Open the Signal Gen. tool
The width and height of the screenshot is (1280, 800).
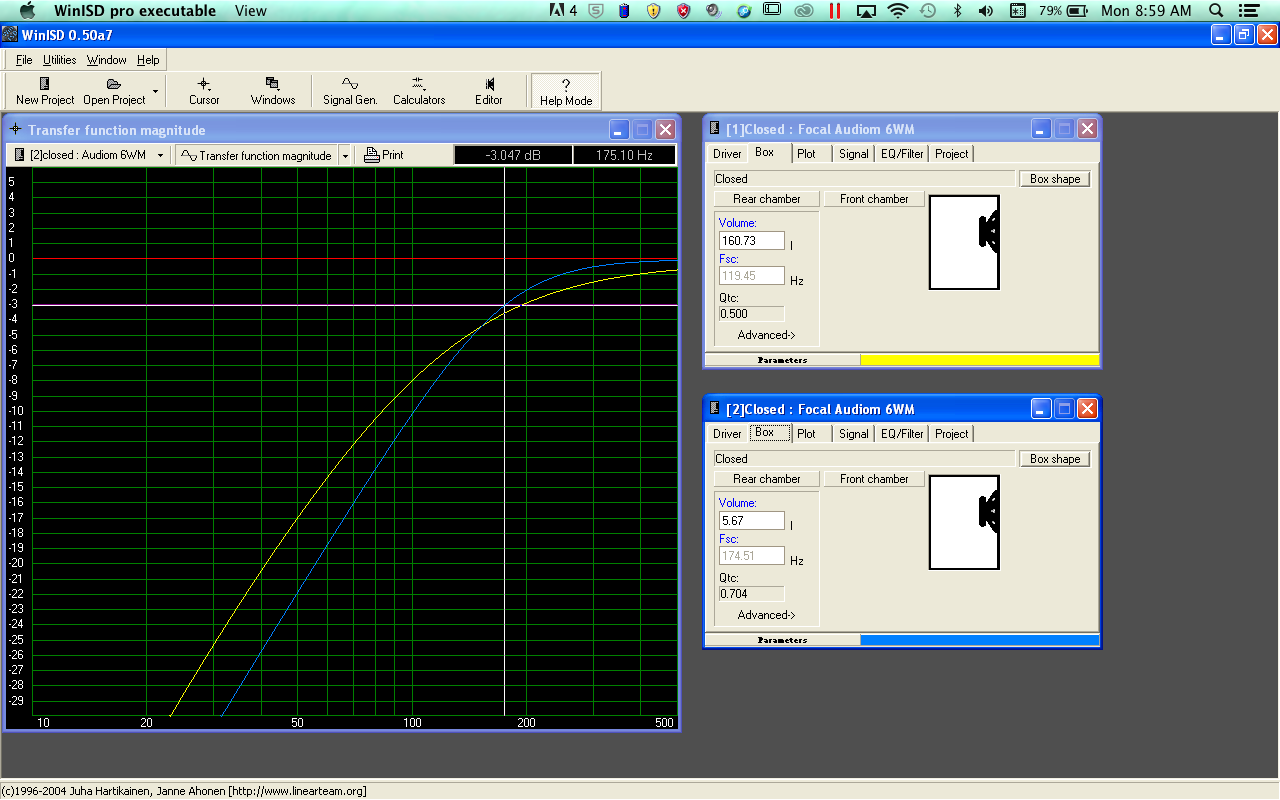click(x=350, y=91)
